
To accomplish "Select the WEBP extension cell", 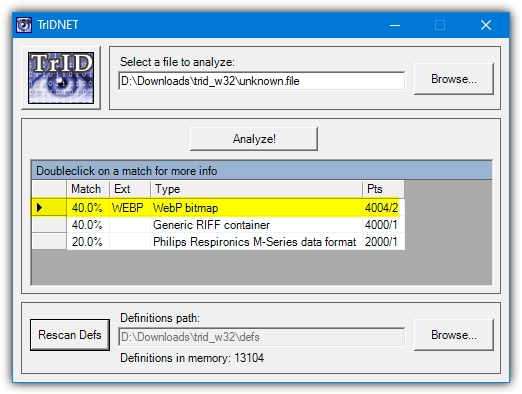I will 130,208.
